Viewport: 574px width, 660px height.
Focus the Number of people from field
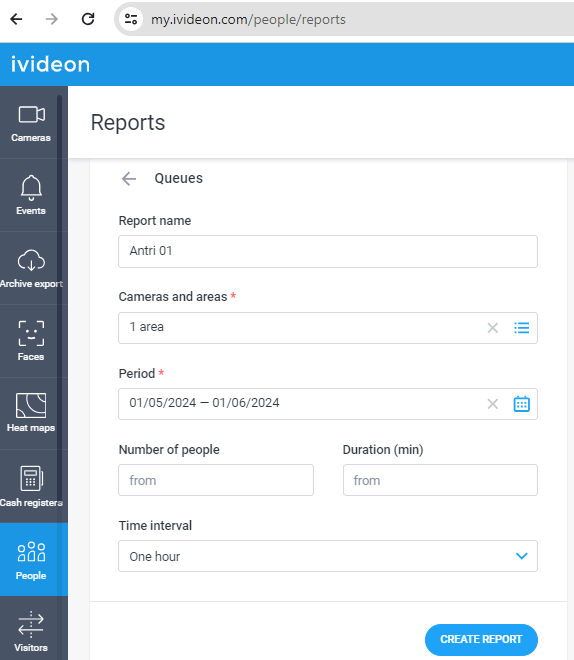point(216,480)
